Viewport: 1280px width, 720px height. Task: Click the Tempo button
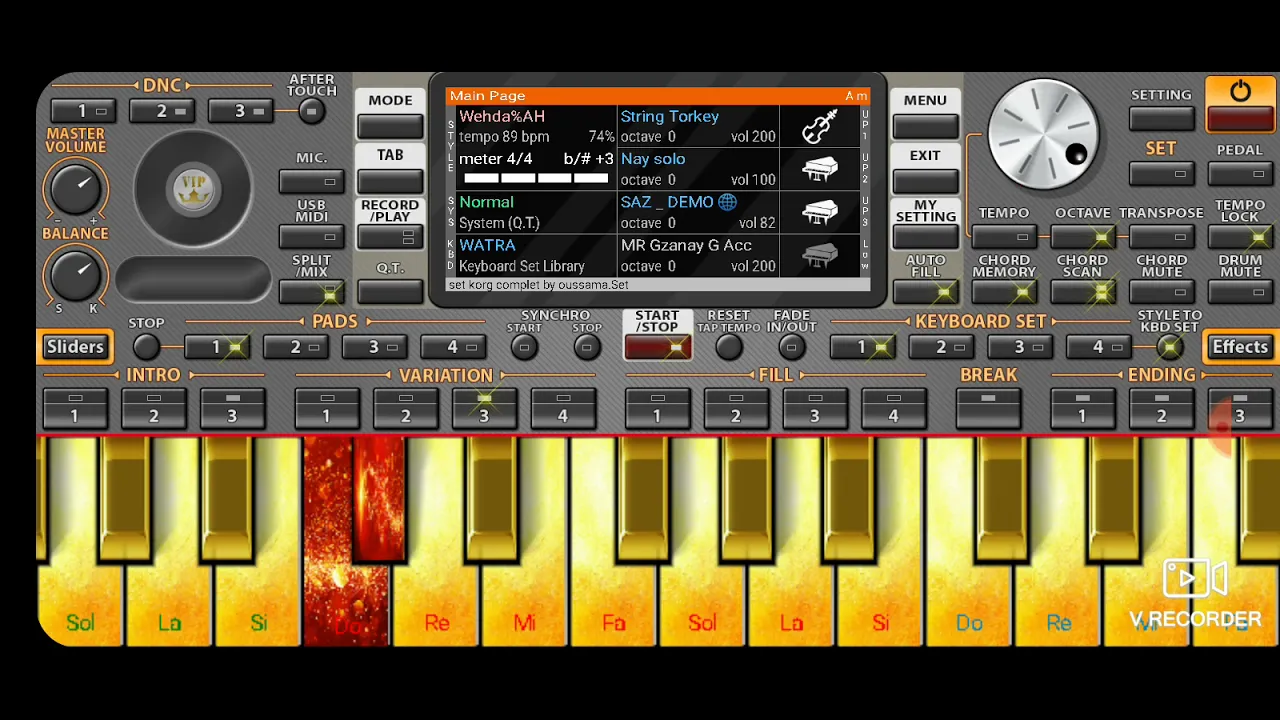[1004, 237]
